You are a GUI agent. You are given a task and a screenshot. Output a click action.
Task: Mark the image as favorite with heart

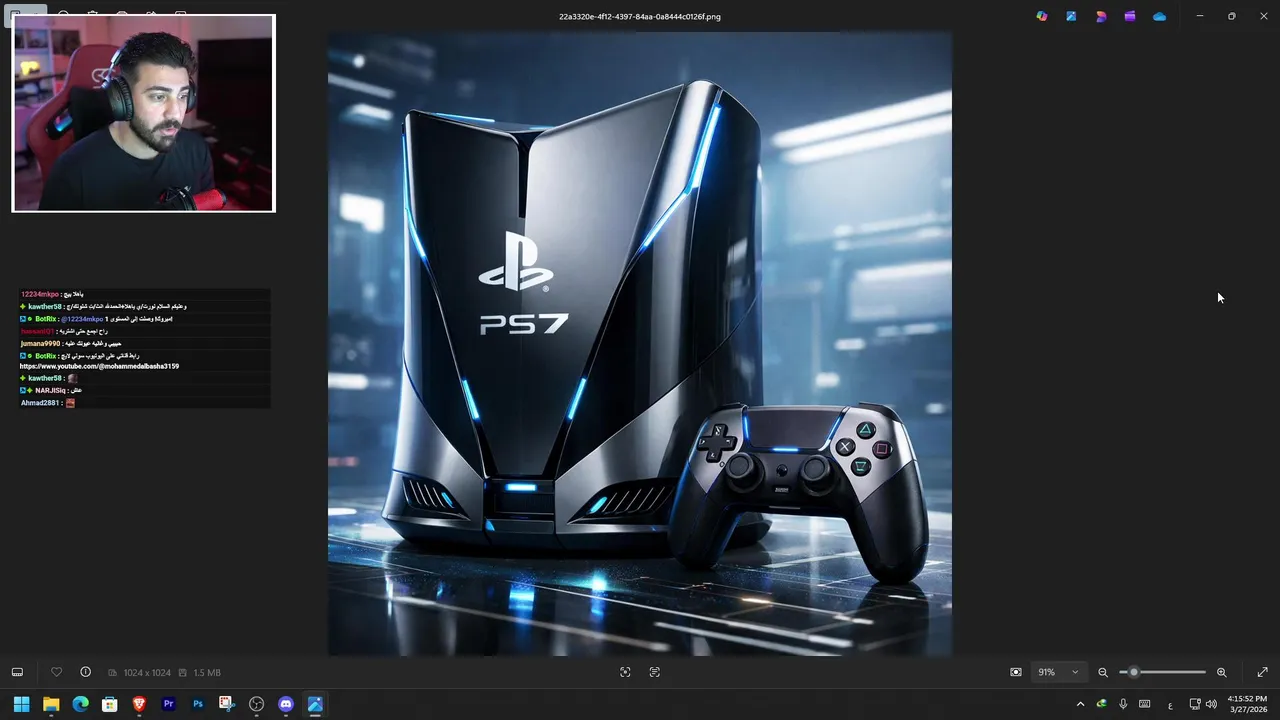pos(56,672)
